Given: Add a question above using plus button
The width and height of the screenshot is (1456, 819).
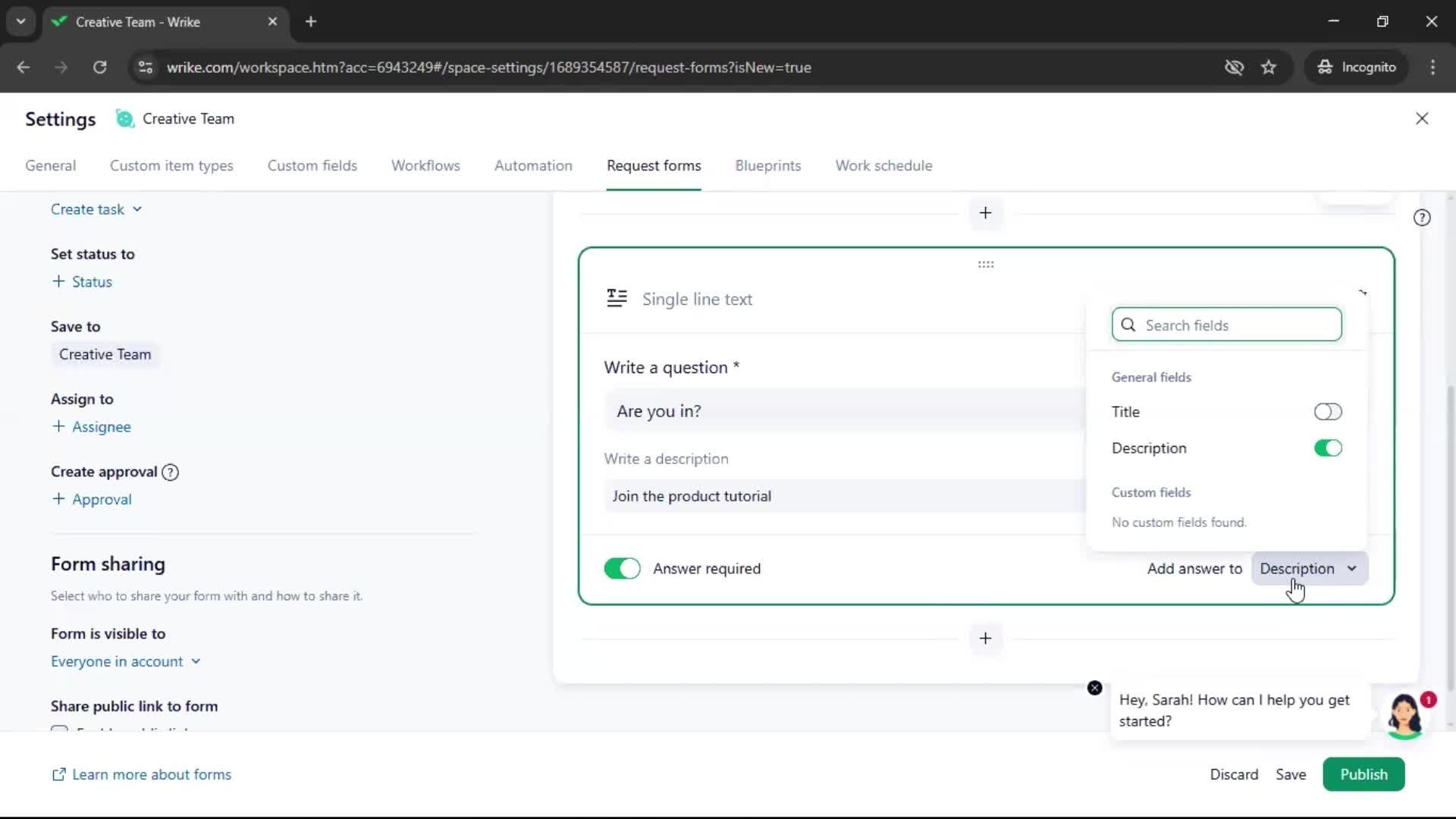Looking at the screenshot, I should 985,213.
